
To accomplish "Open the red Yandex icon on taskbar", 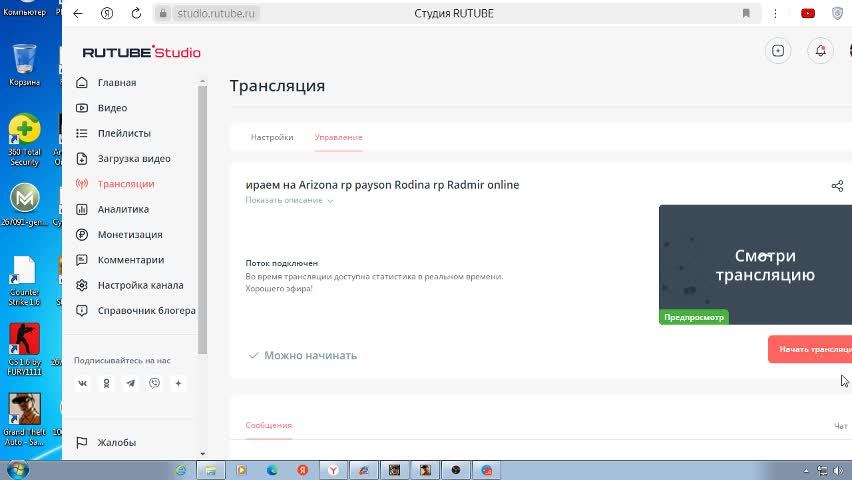I will click(303, 470).
